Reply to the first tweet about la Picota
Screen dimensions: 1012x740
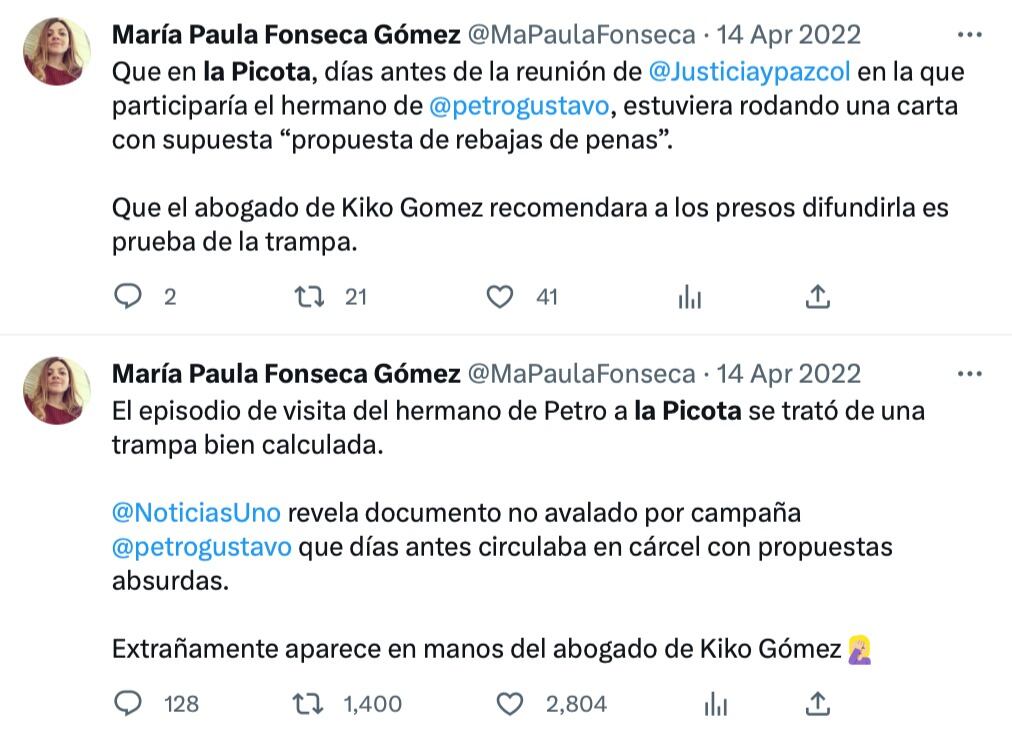128,296
